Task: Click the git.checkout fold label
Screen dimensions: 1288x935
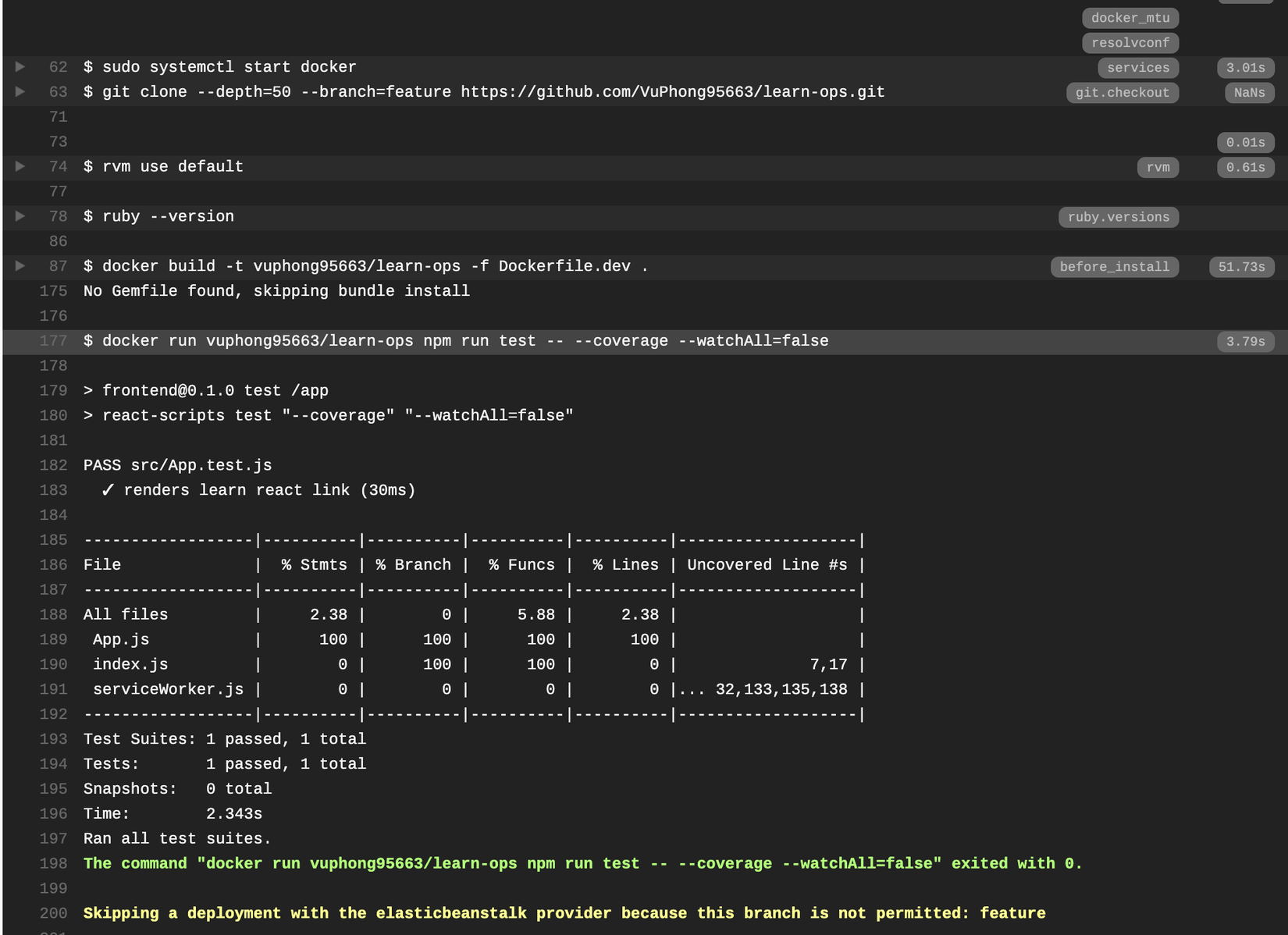Action: (x=1122, y=93)
